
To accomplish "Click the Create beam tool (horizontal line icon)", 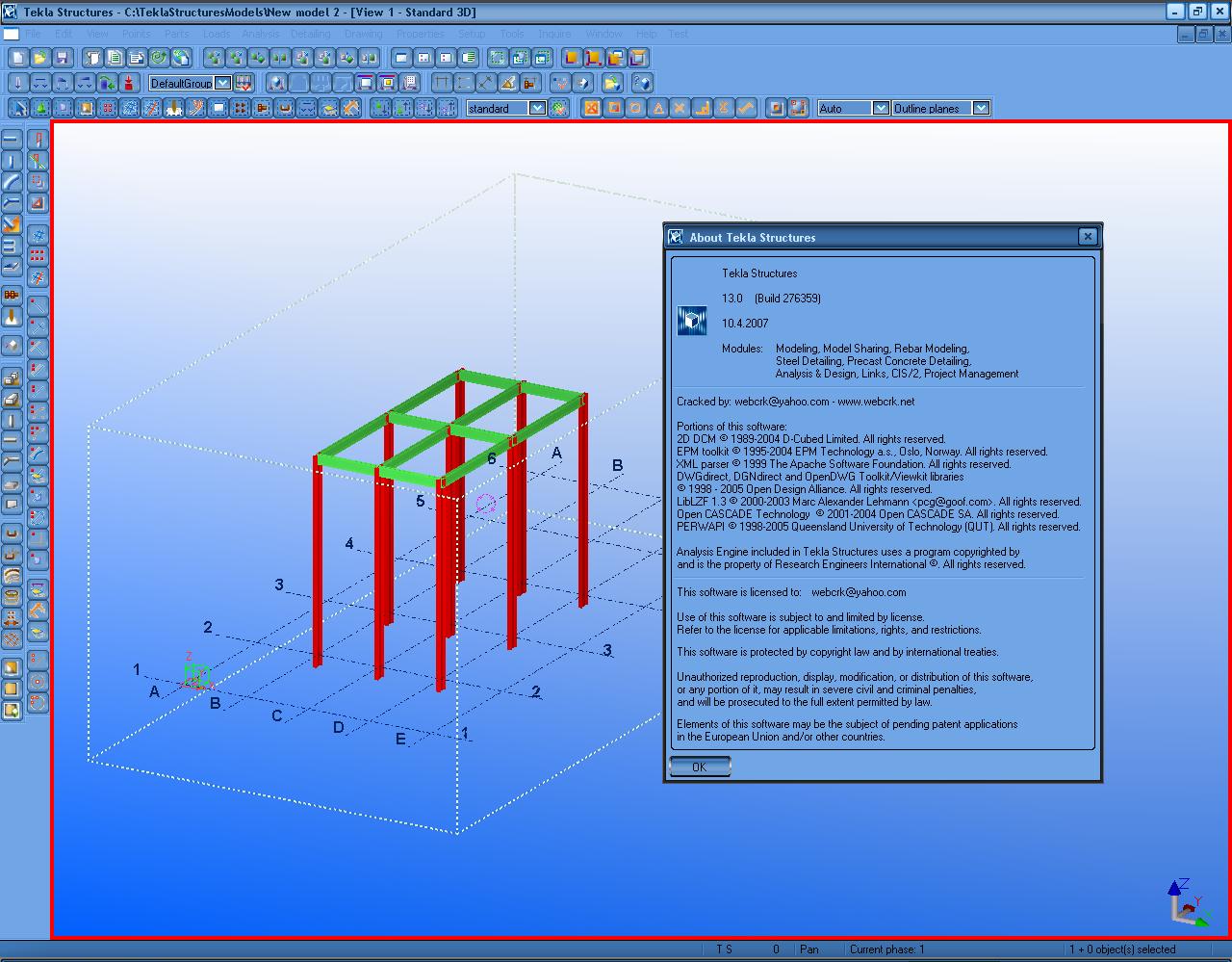I will coord(11,140).
